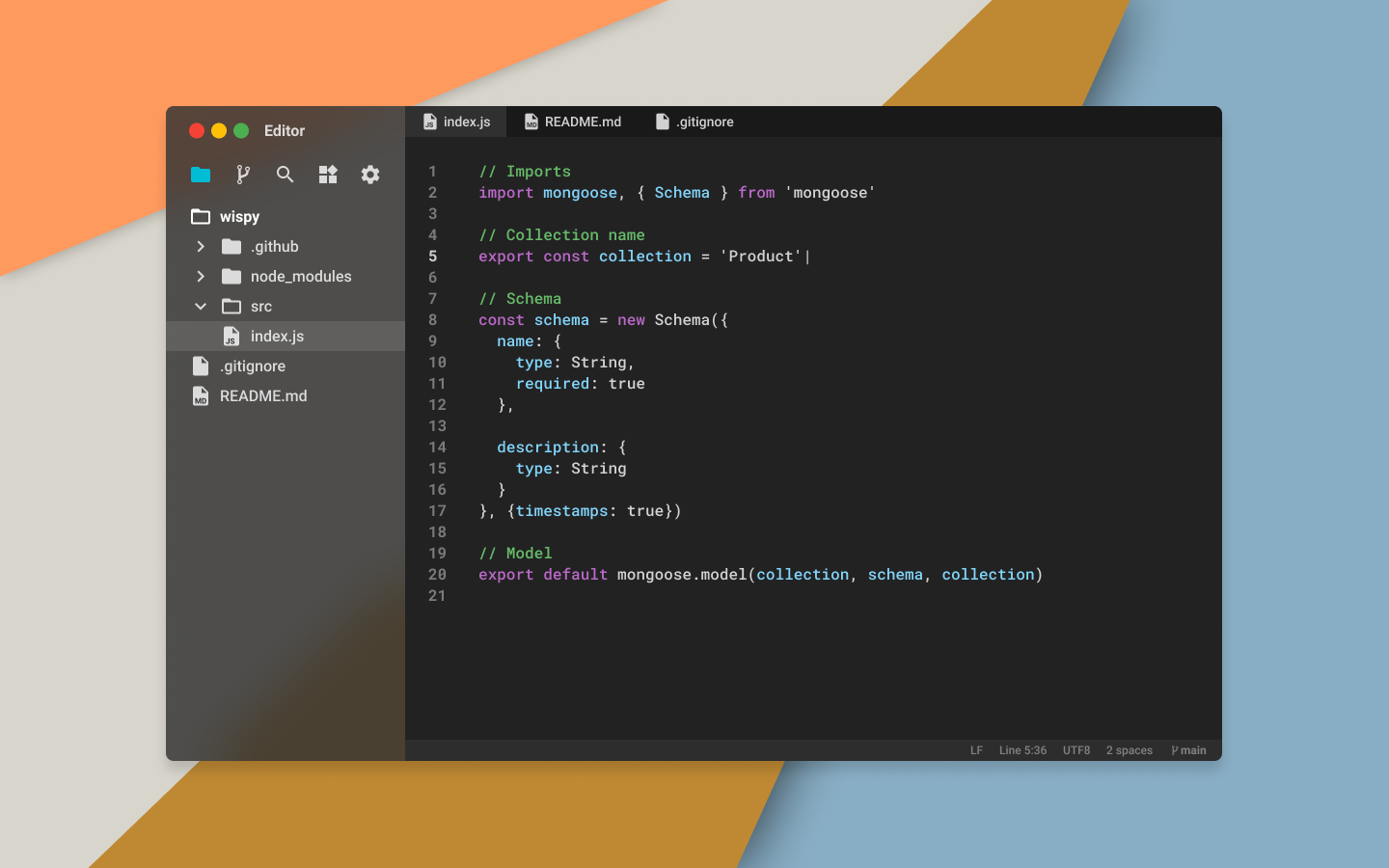Select the node_modules folder label

click(301, 277)
